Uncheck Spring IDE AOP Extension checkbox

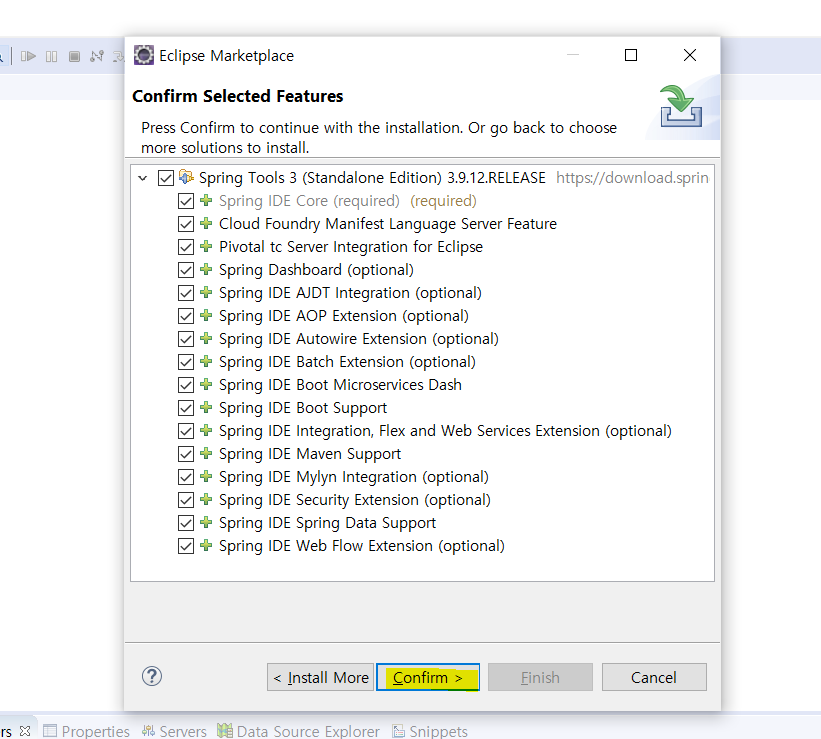[x=186, y=316]
